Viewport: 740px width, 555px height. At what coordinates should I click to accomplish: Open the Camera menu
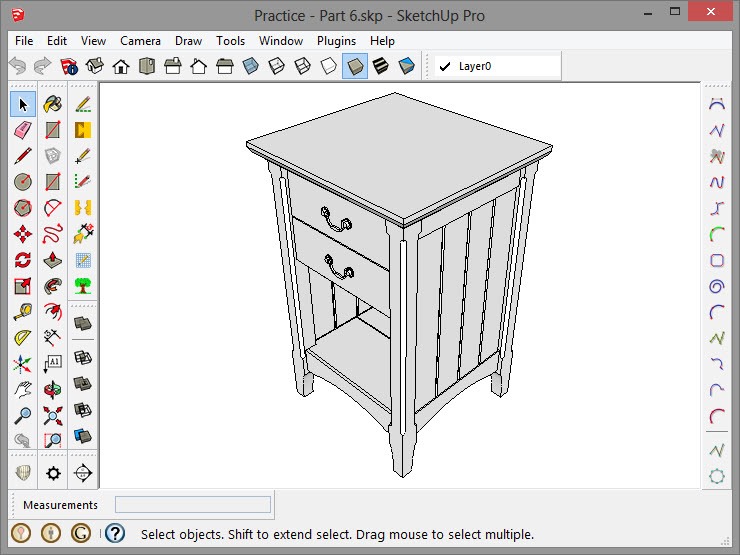140,41
